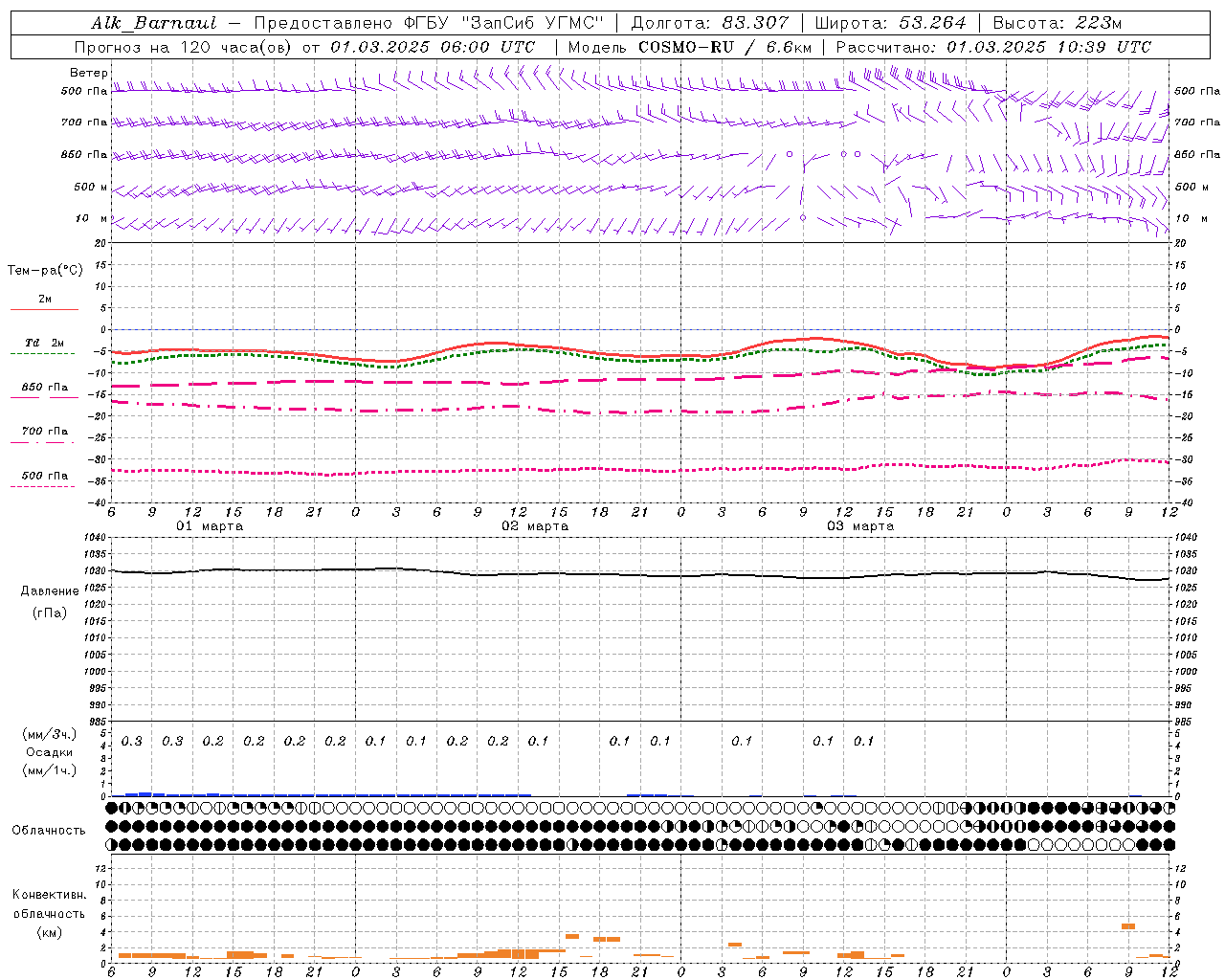This screenshot has height=980, width=1225.
Task: Click the green dashed Td 2м legend line sample
Action: click(42, 354)
